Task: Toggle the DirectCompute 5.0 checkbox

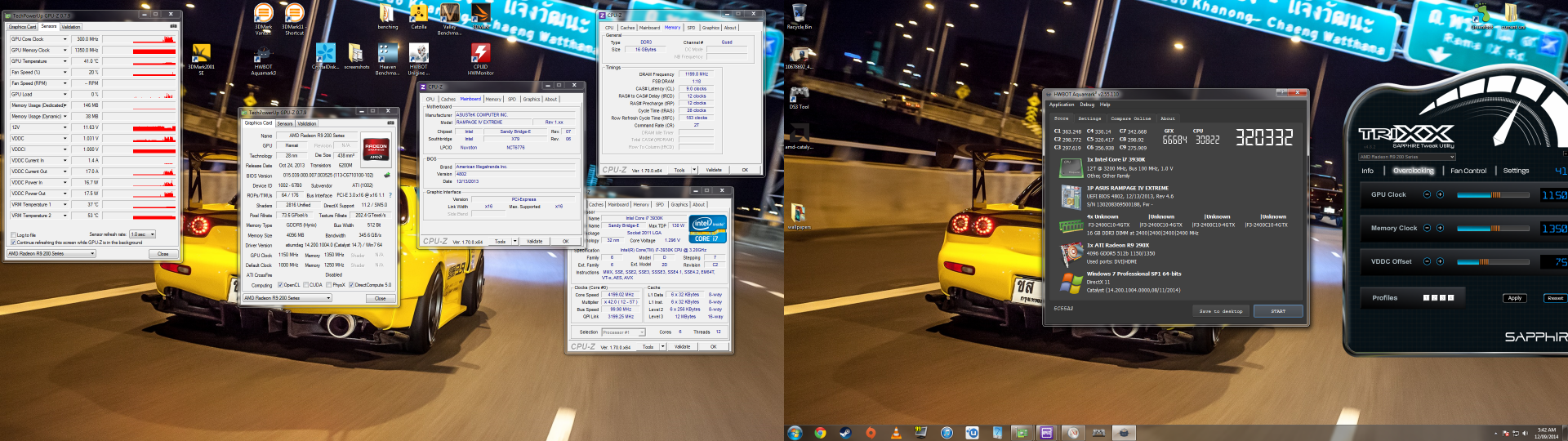Action: pyautogui.click(x=352, y=285)
